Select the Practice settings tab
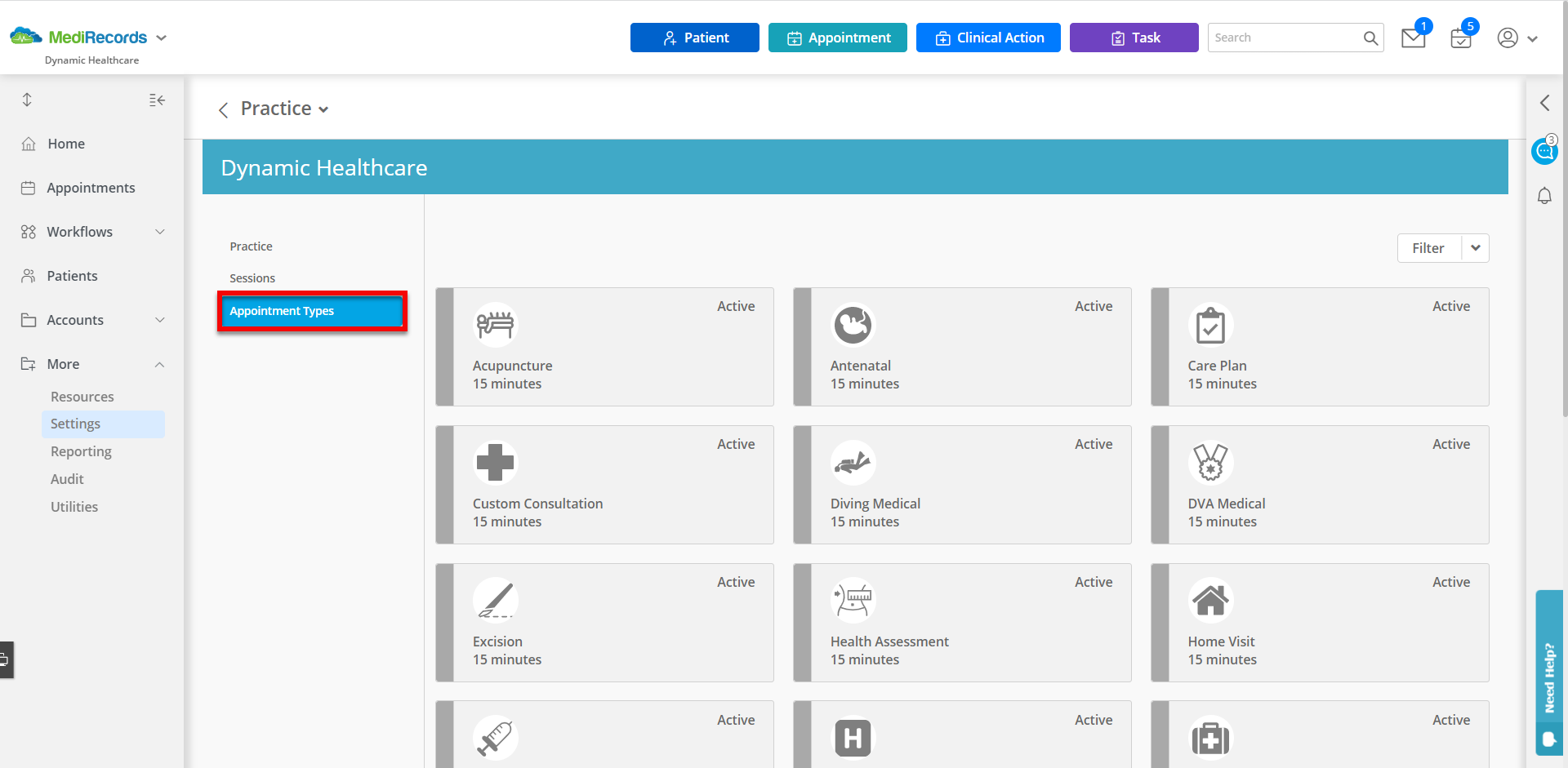 (x=251, y=246)
